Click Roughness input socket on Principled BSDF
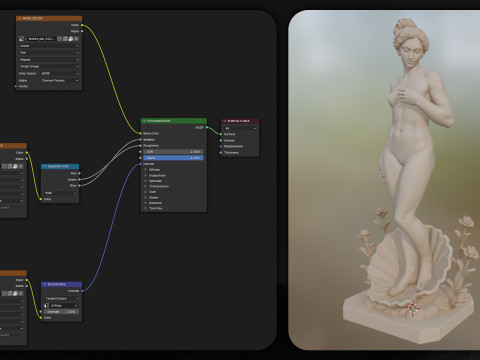 140,146
